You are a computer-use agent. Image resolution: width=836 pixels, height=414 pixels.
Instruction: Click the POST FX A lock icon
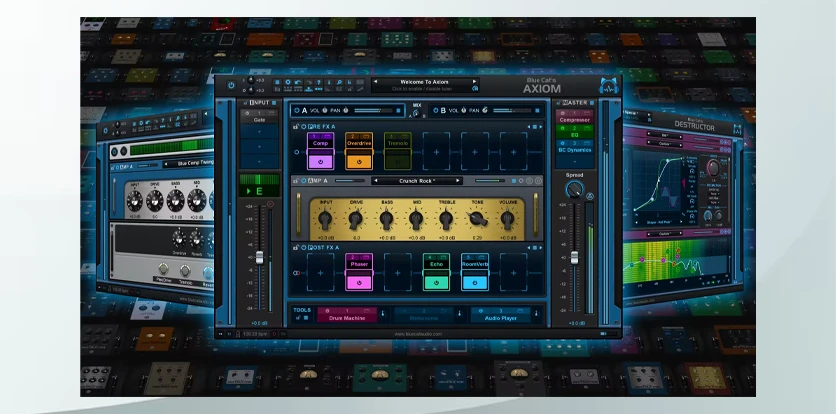click(296, 248)
